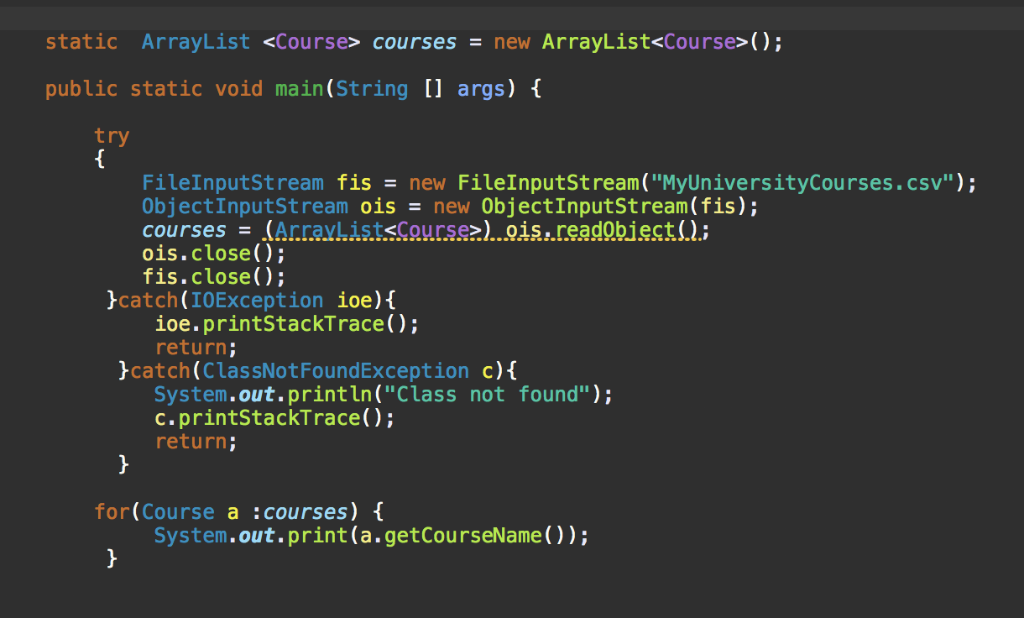The height and width of the screenshot is (618, 1024).
Task: Click the fis variable declaration
Action: point(354,183)
